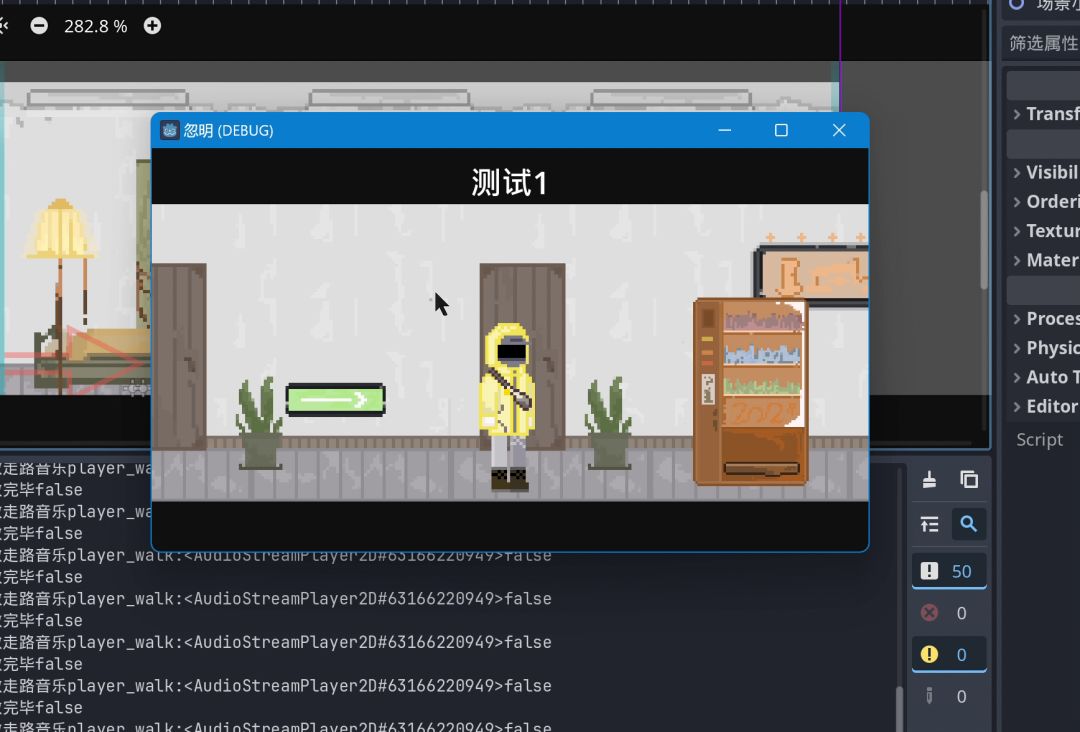
Task: Click the Godot icon in game window title
Action: tap(169, 130)
